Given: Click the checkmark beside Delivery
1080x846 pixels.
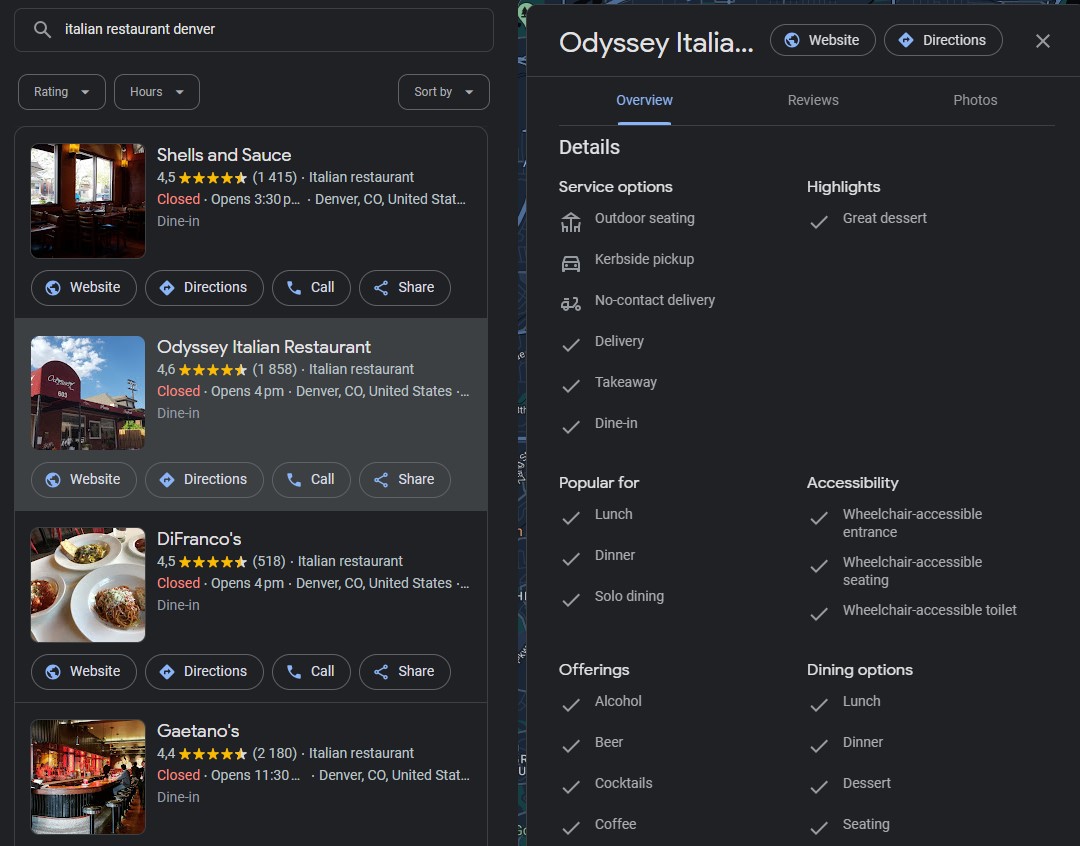Looking at the screenshot, I should (x=571, y=345).
